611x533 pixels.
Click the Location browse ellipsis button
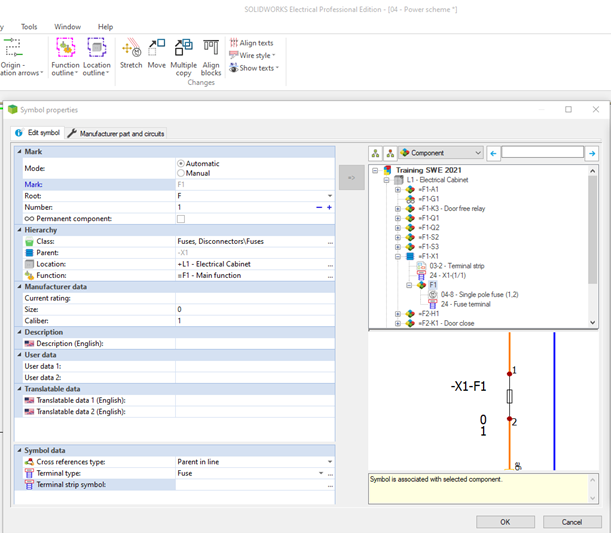[330, 264]
